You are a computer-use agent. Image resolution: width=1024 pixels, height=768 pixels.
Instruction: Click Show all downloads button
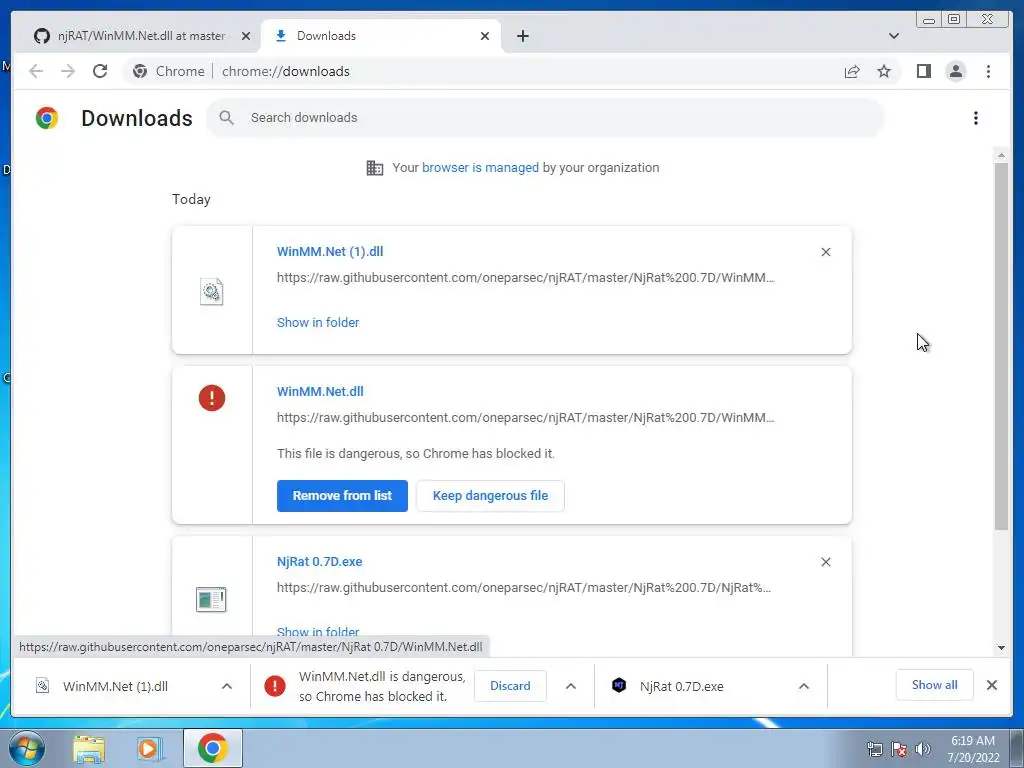tap(935, 685)
